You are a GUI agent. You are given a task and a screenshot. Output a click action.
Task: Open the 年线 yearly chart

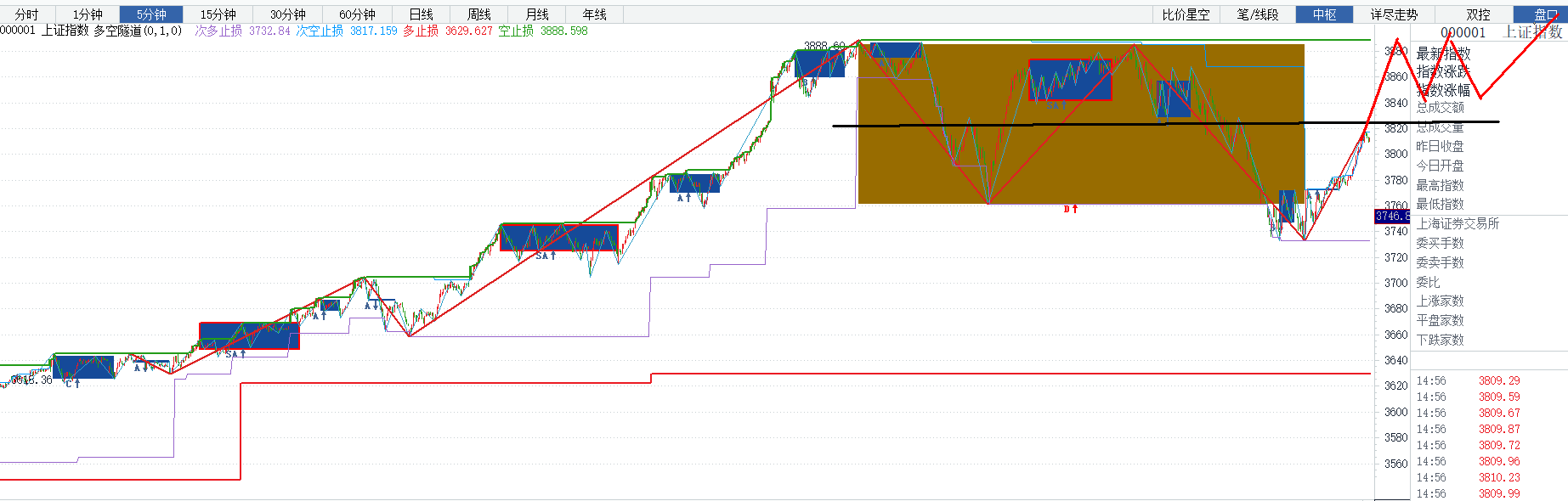pyautogui.click(x=594, y=14)
